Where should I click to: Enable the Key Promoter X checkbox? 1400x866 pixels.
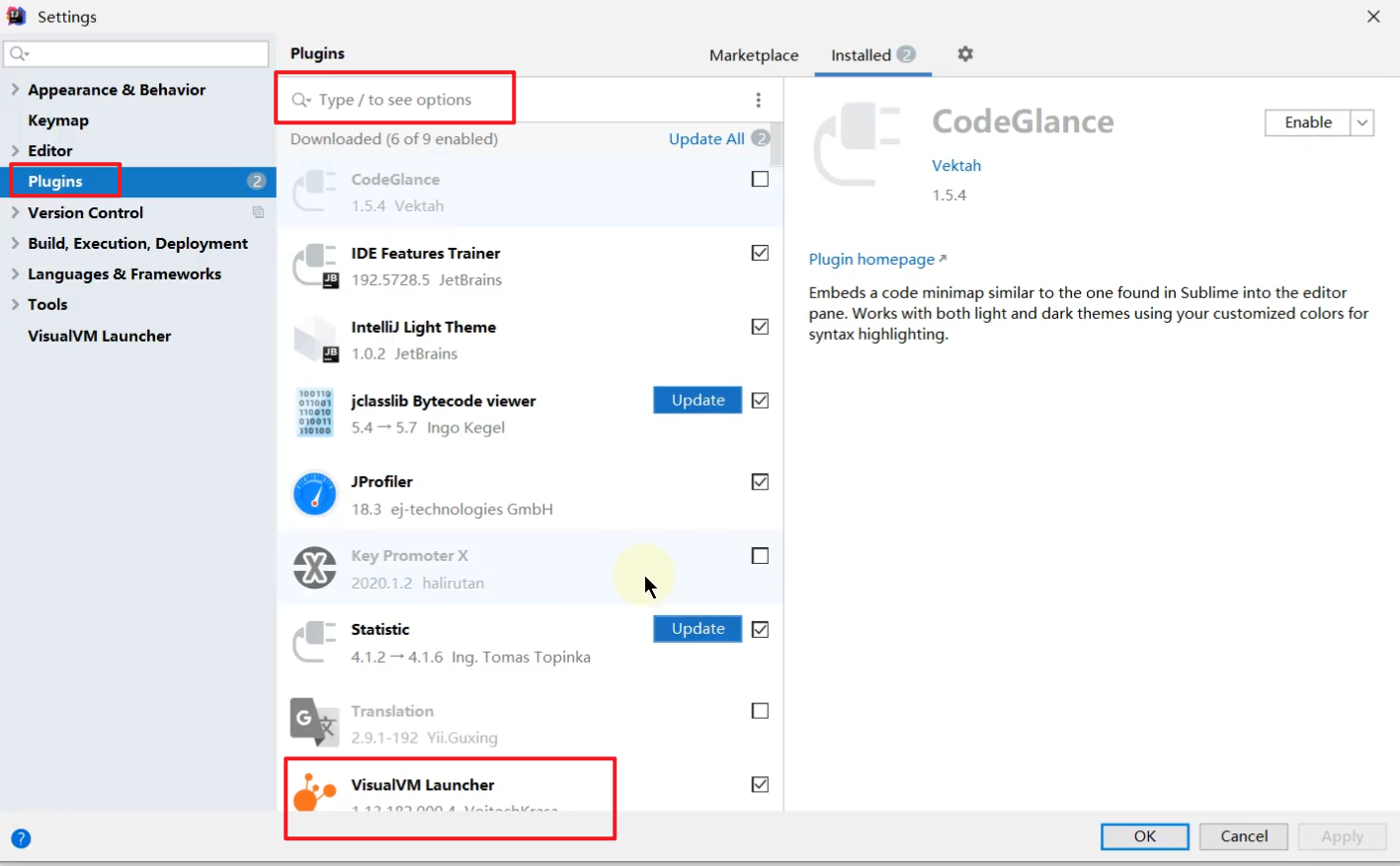point(760,556)
